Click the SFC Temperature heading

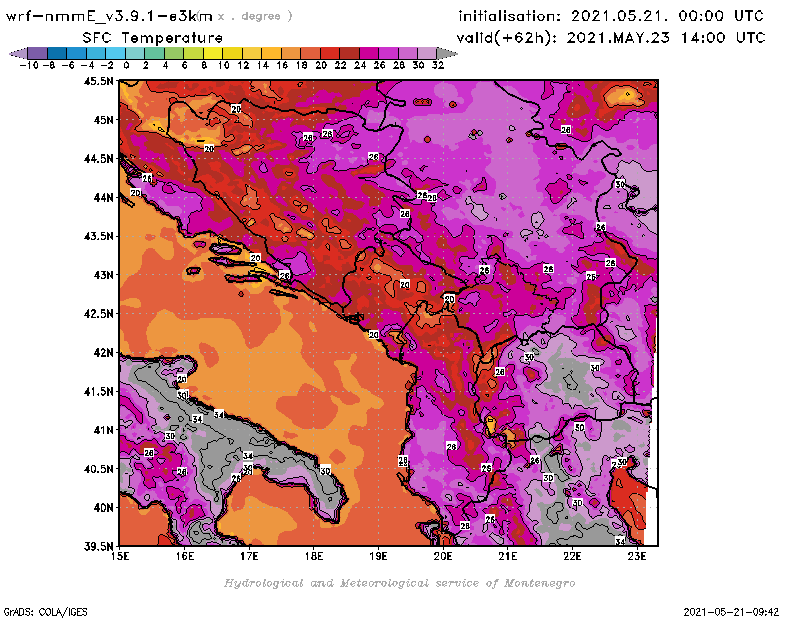(x=153, y=38)
